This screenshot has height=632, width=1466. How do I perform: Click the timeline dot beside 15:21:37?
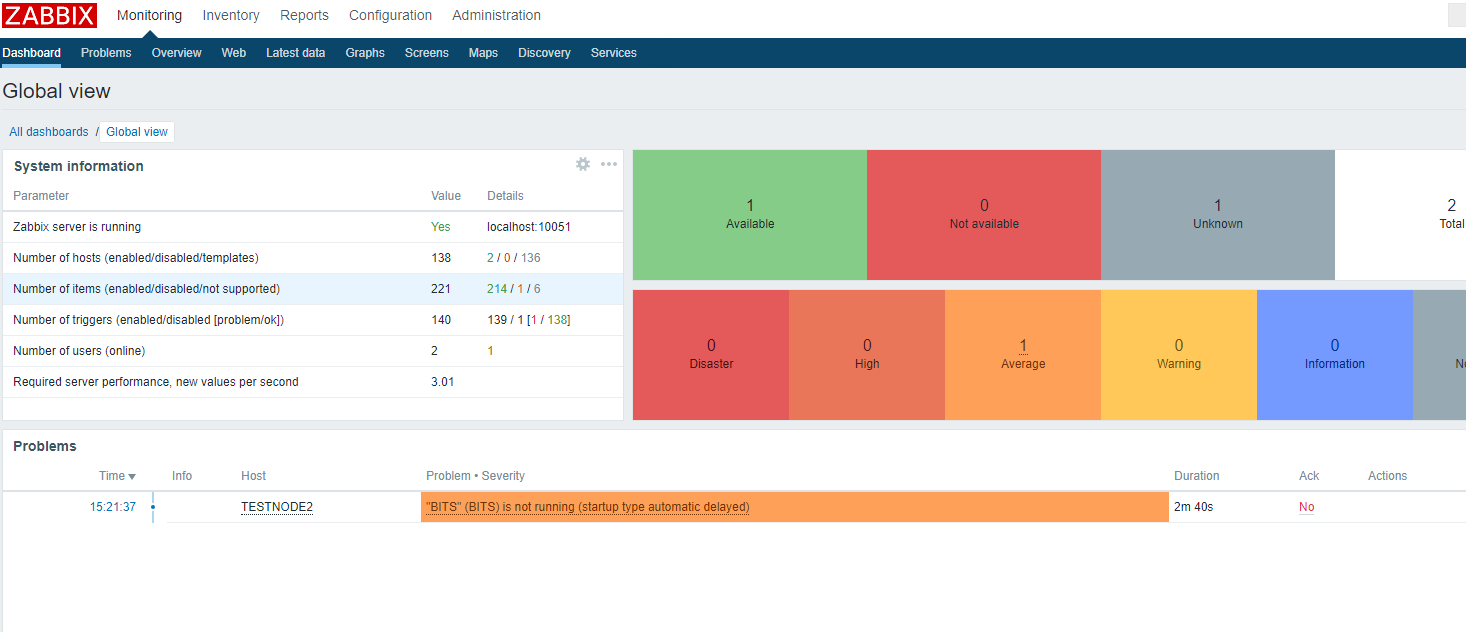152,507
